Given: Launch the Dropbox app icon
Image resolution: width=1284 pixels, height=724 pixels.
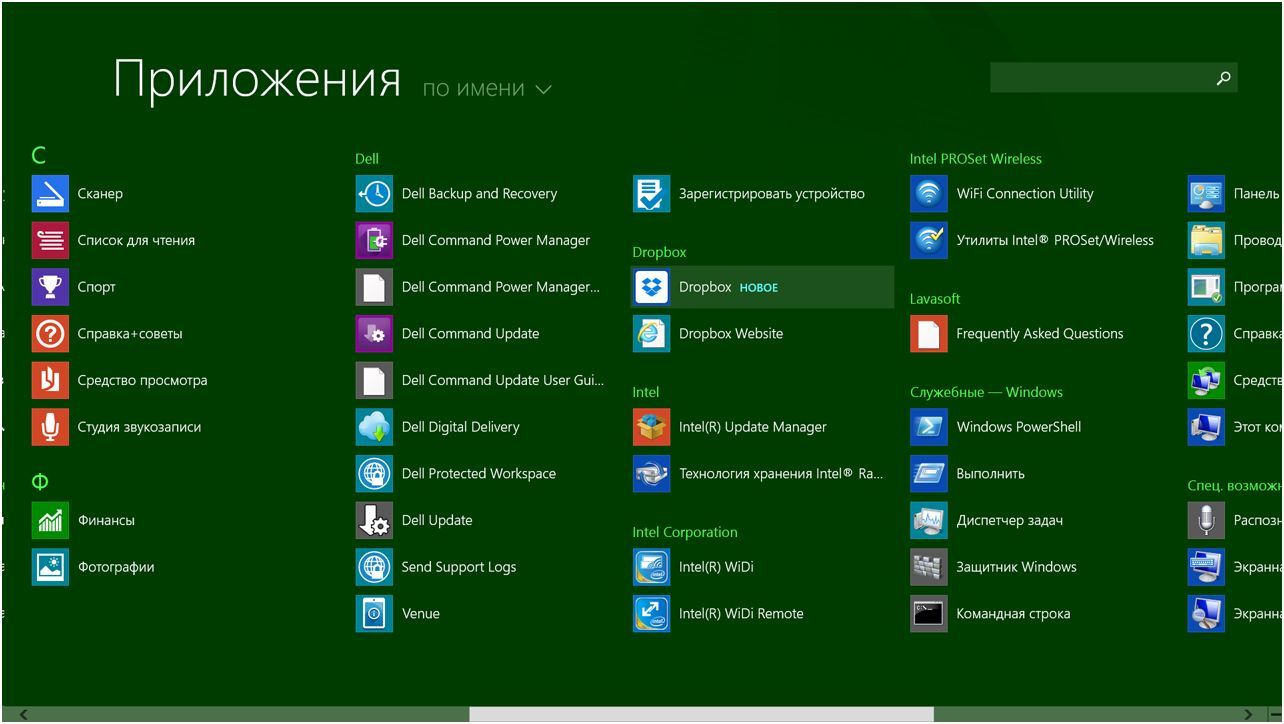Looking at the screenshot, I should click(651, 287).
